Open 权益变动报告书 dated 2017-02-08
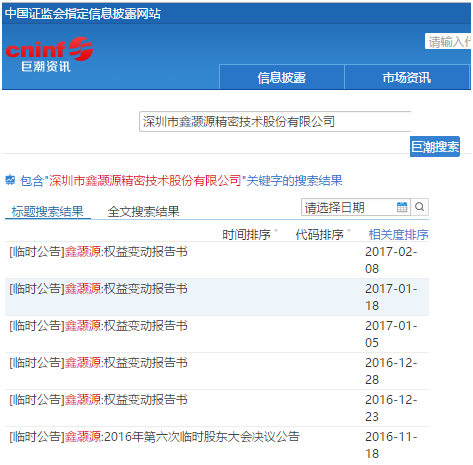This screenshot has width=473, height=465. point(99,251)
